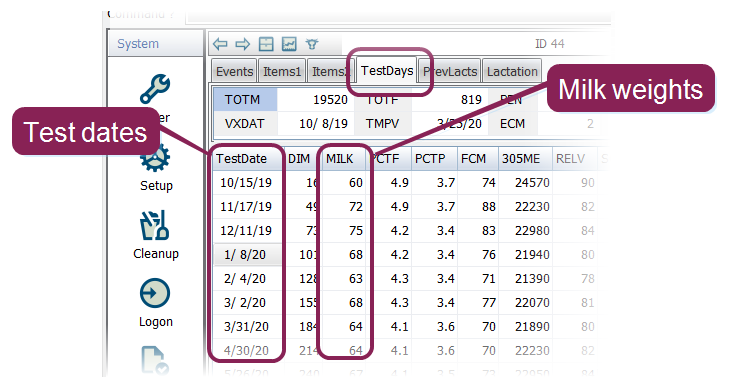Click the ECM field label
This screenshot has height=389, width=732.
pyautogui.click(x=512, y=124)
